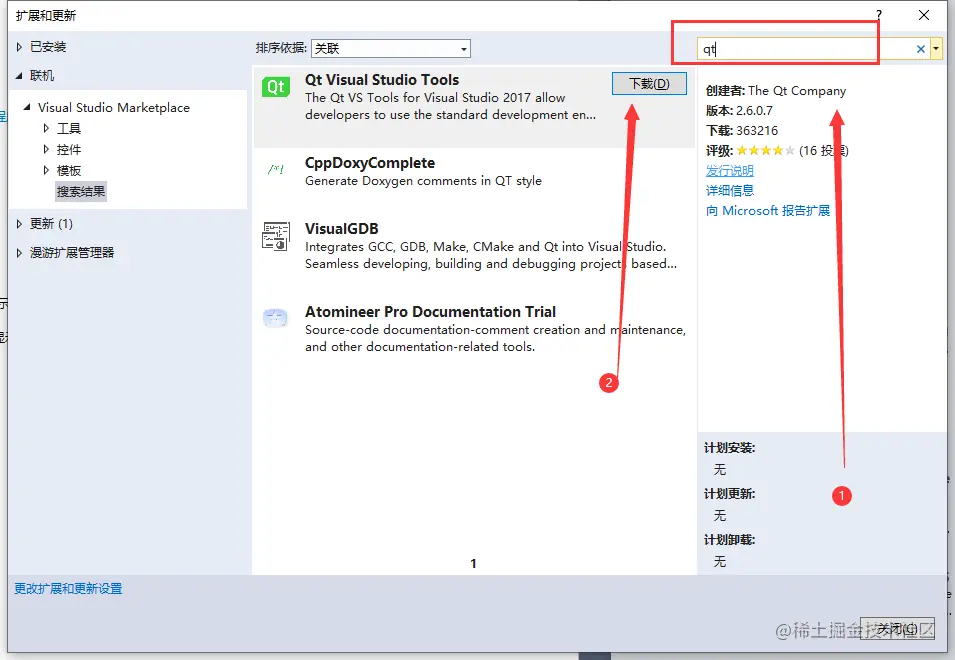Click the 计划更新 label
955x660 pixels.
730,494
